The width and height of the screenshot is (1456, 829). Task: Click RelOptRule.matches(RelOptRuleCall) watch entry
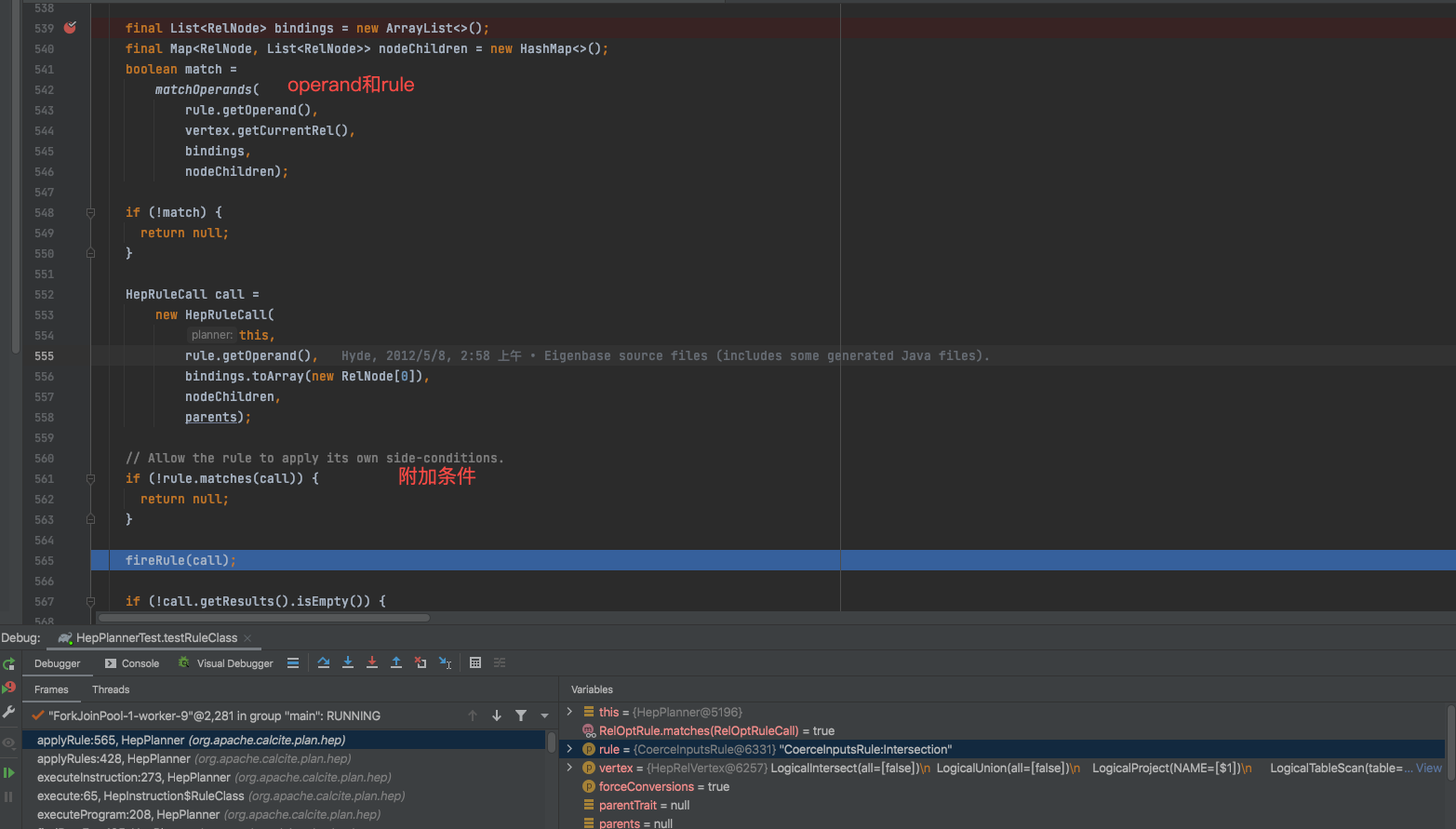point(709,731)
